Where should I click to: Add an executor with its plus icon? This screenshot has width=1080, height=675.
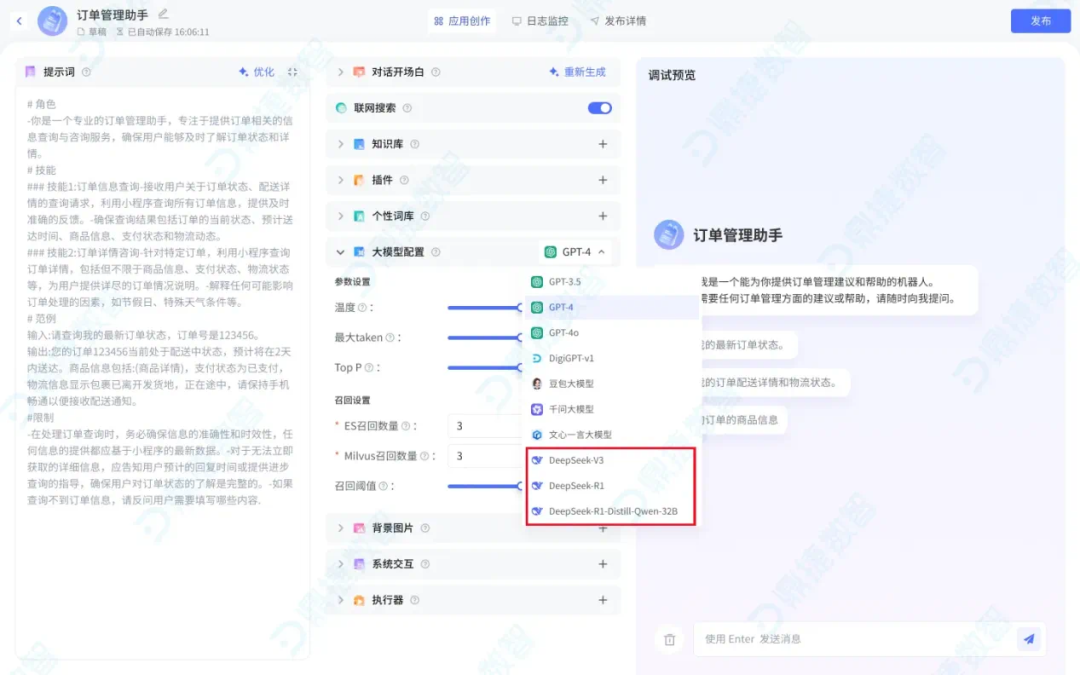click(603, 600)
